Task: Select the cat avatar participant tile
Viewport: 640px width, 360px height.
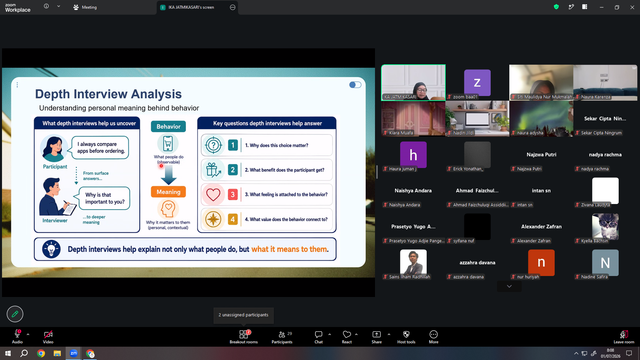Action: tap(605, 227)
